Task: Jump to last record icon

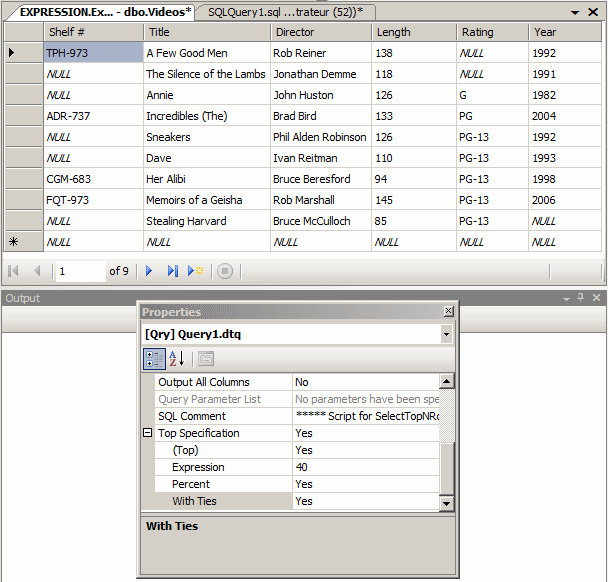Action: (x=173, y=271)
